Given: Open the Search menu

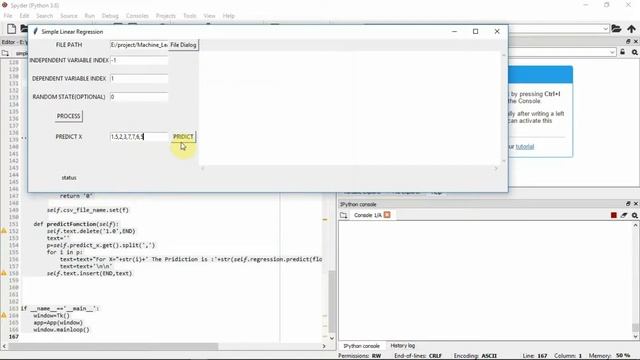Looking at the screenshot, I should point(44,16).
